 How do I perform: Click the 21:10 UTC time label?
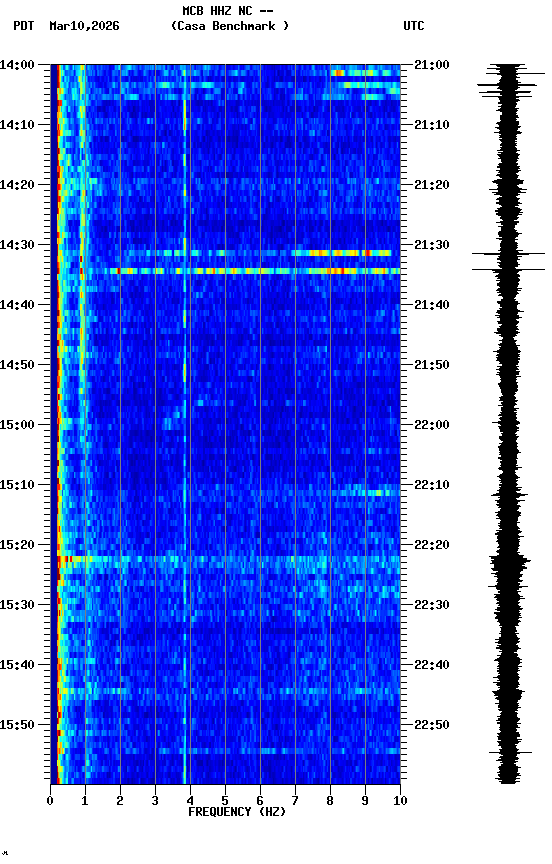point(432,125)
